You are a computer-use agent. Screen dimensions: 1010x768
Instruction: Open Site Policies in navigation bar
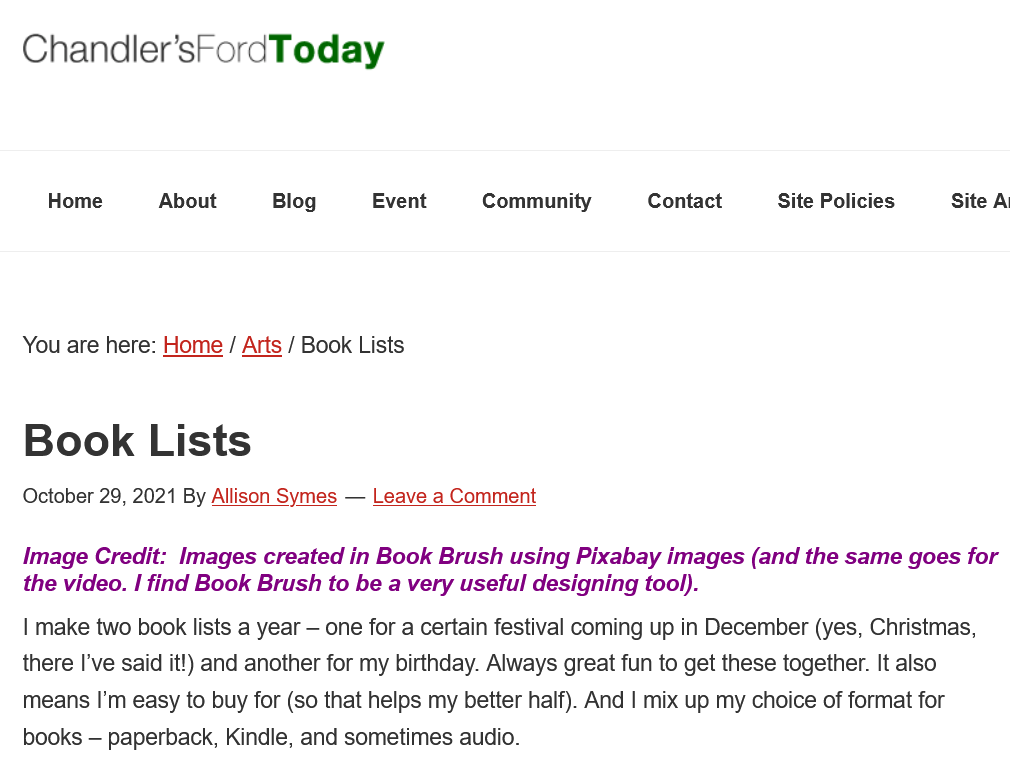(835, 201)
